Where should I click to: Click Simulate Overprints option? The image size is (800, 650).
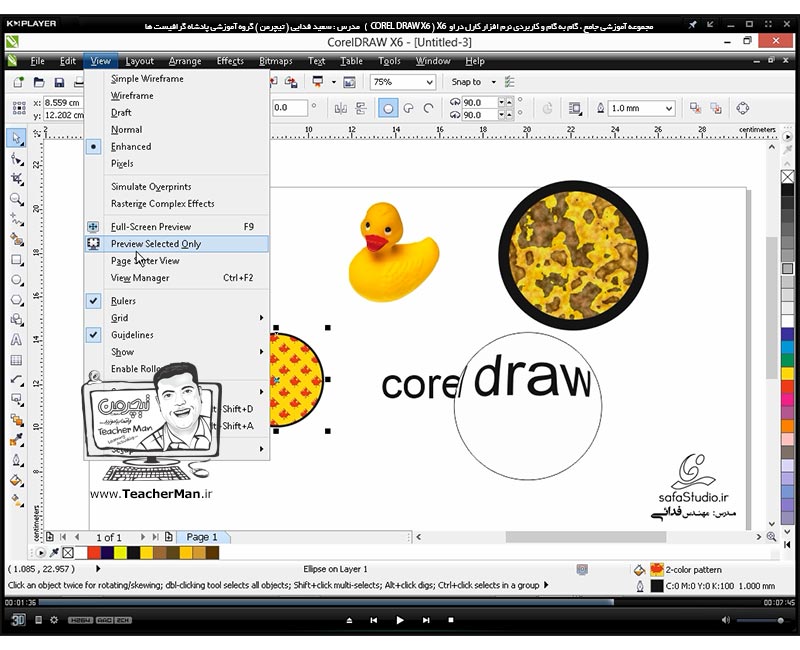[177, 187]
